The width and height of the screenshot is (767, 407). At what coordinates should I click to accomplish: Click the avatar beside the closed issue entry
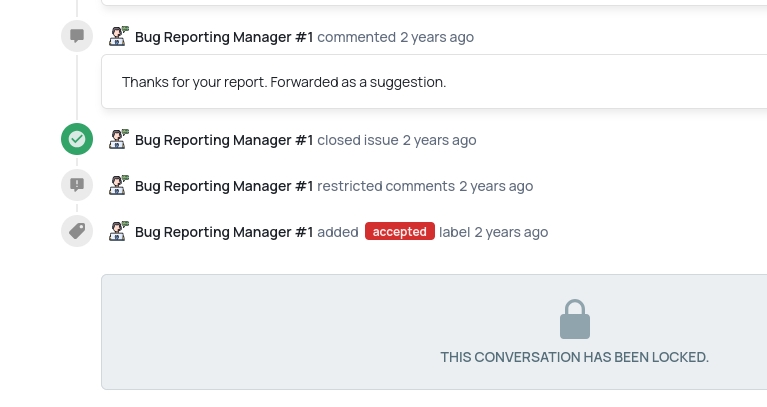tap(119, 140)
